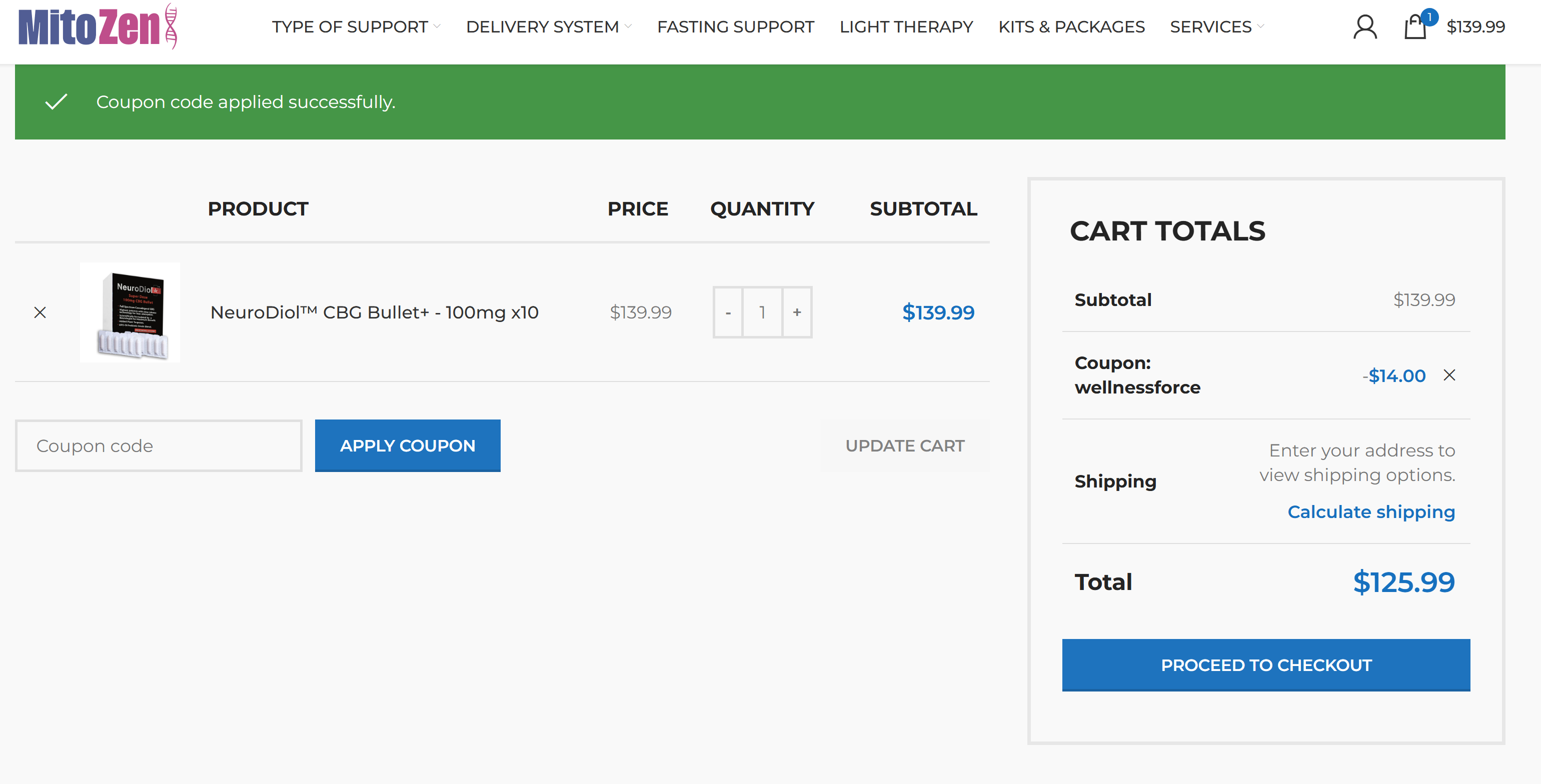1541x784 pixels.
Task: Click the coupon discount -$14.00
Action: pos(1394,375)
